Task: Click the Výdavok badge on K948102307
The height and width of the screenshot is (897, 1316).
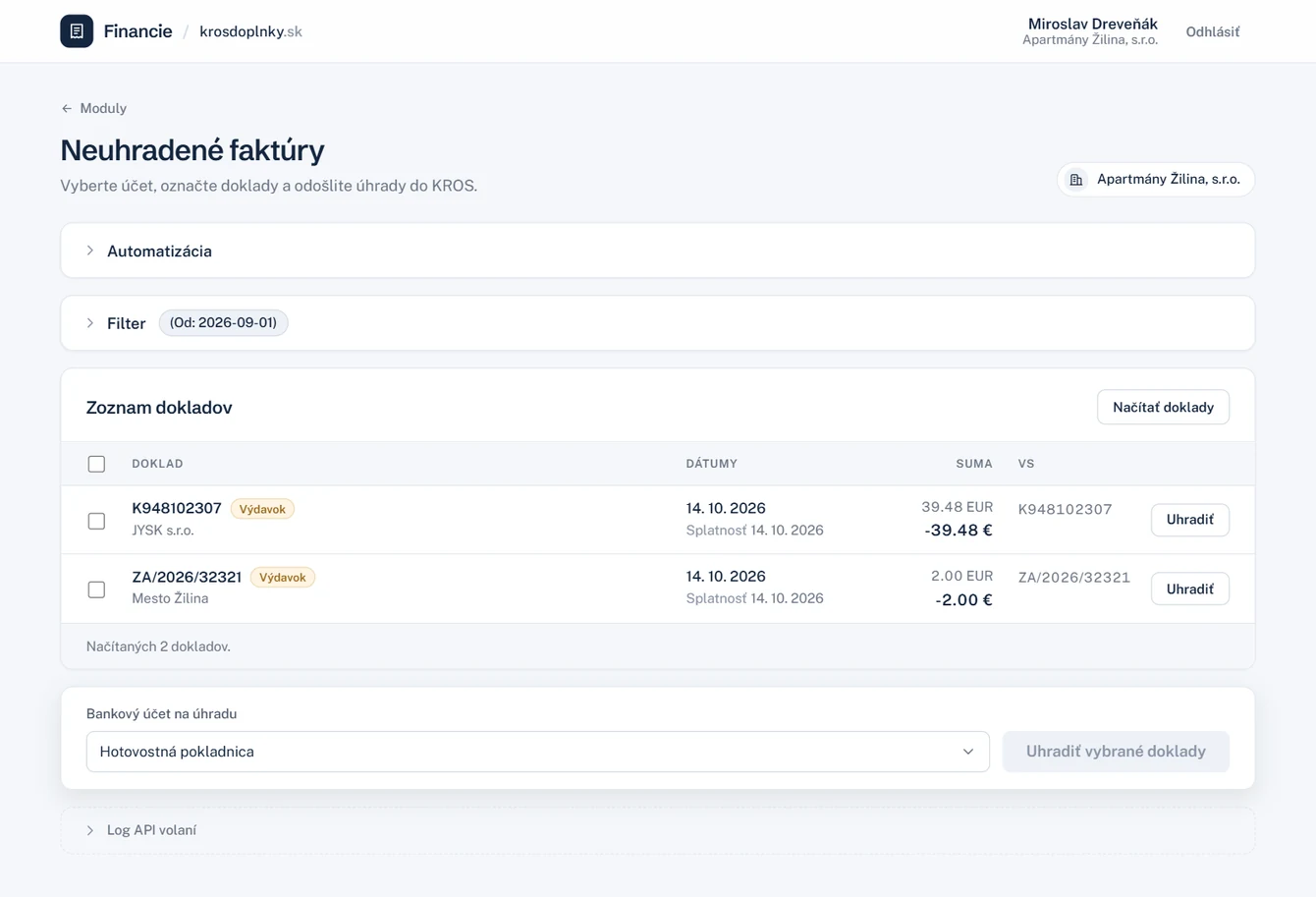Action: pos(262,509)
